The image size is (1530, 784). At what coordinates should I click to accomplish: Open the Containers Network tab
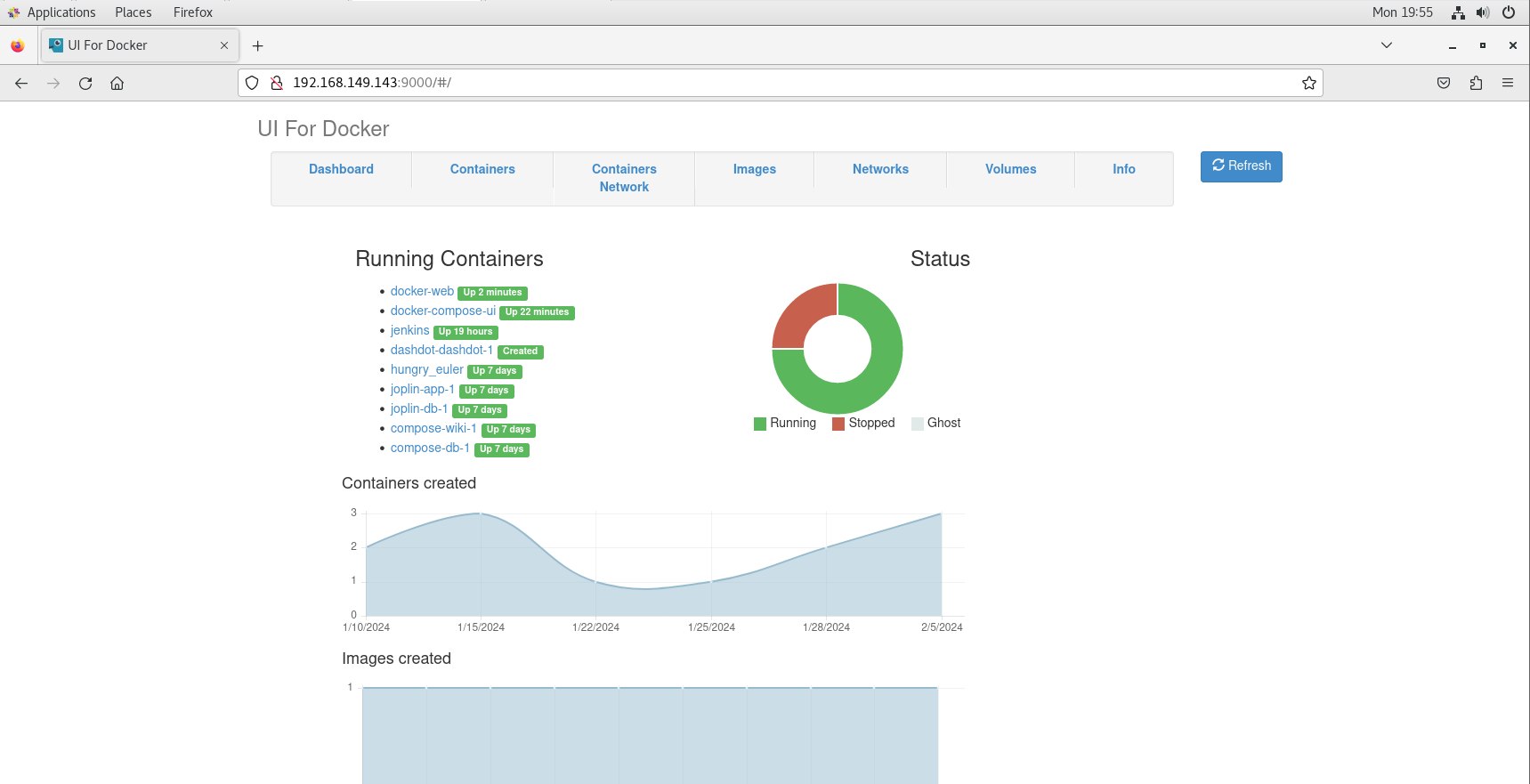[x=624, y=178]
